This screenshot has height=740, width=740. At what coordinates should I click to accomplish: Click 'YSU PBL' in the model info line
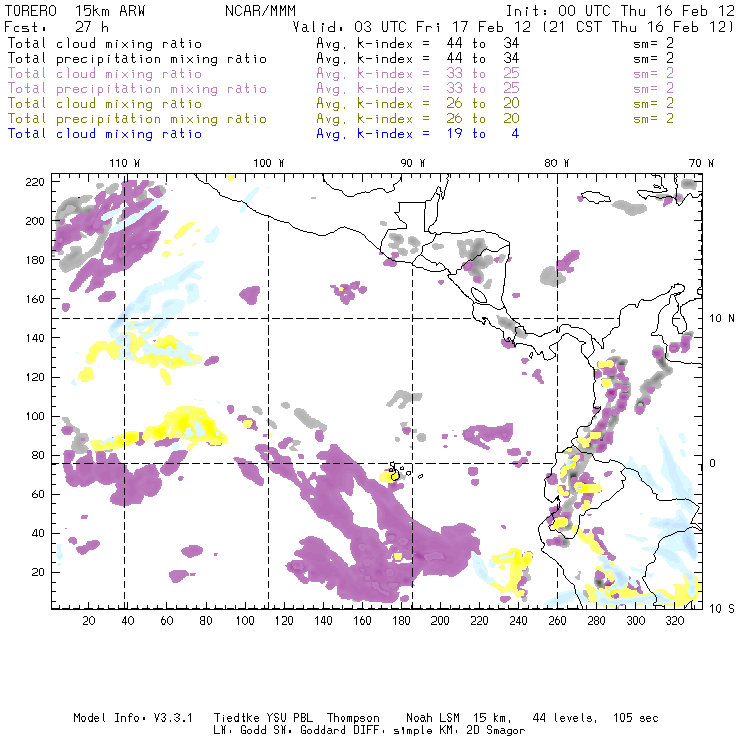289,718
